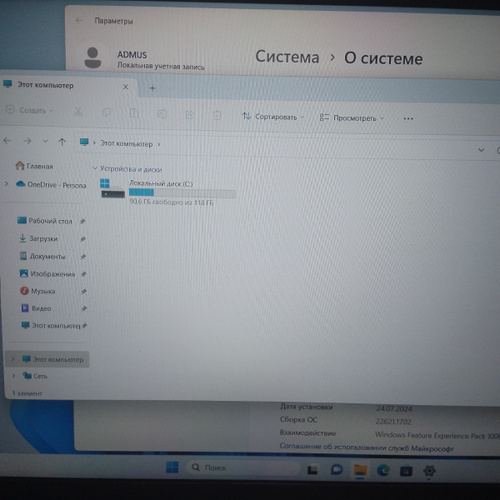The height and width of the screenshot is (500, 500).
Task: Close the Этот компьютер tab
Action: pyautogui.click(x=126, y=87)
